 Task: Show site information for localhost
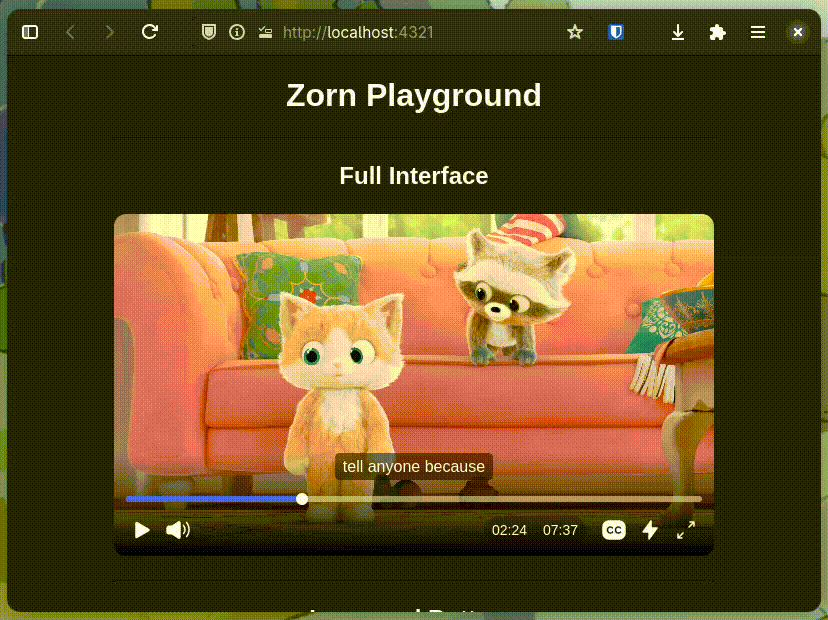pos(237,32)
